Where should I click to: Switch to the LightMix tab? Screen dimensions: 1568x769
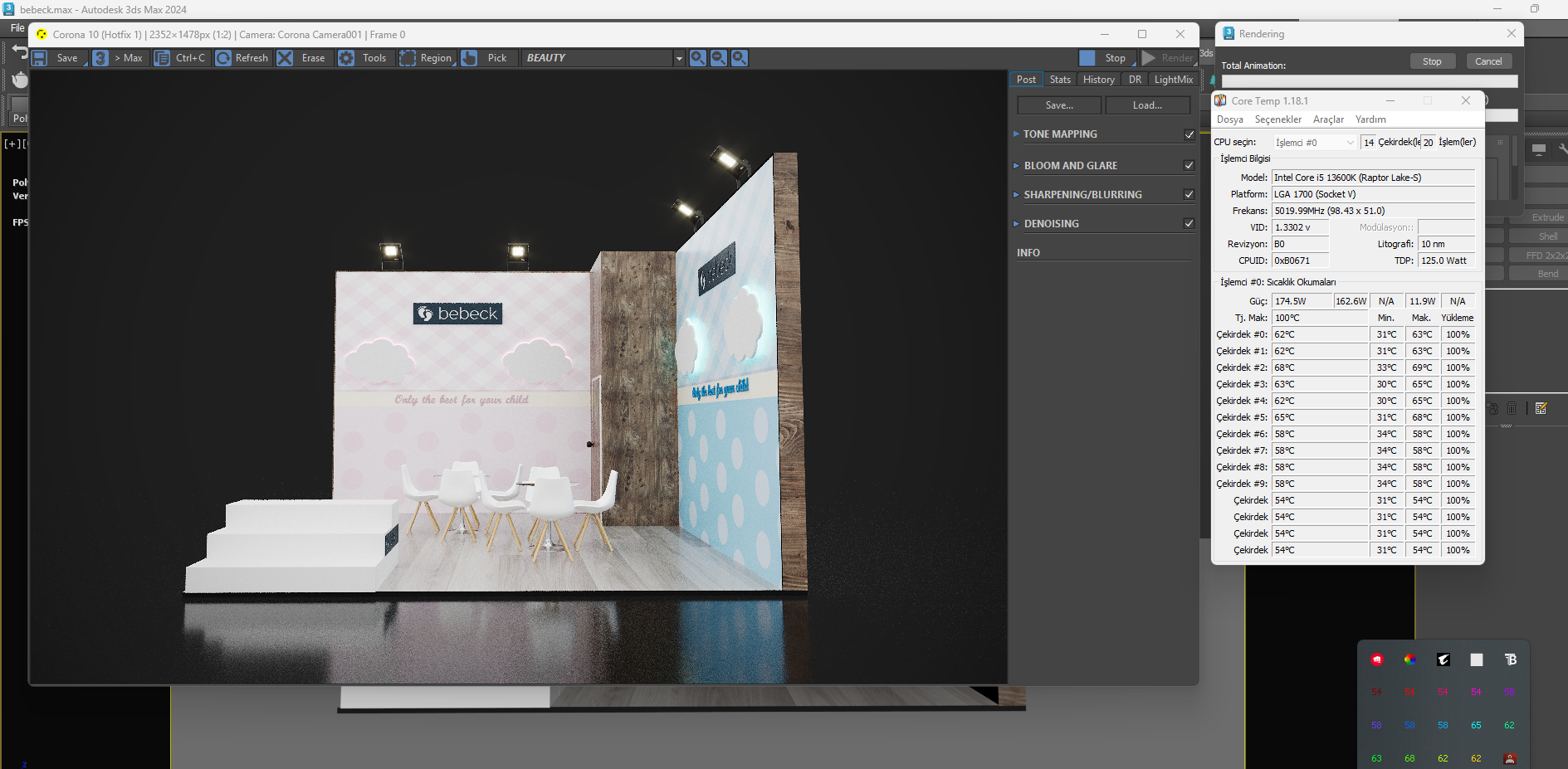pyautogui.click(x=1174, y=80)
